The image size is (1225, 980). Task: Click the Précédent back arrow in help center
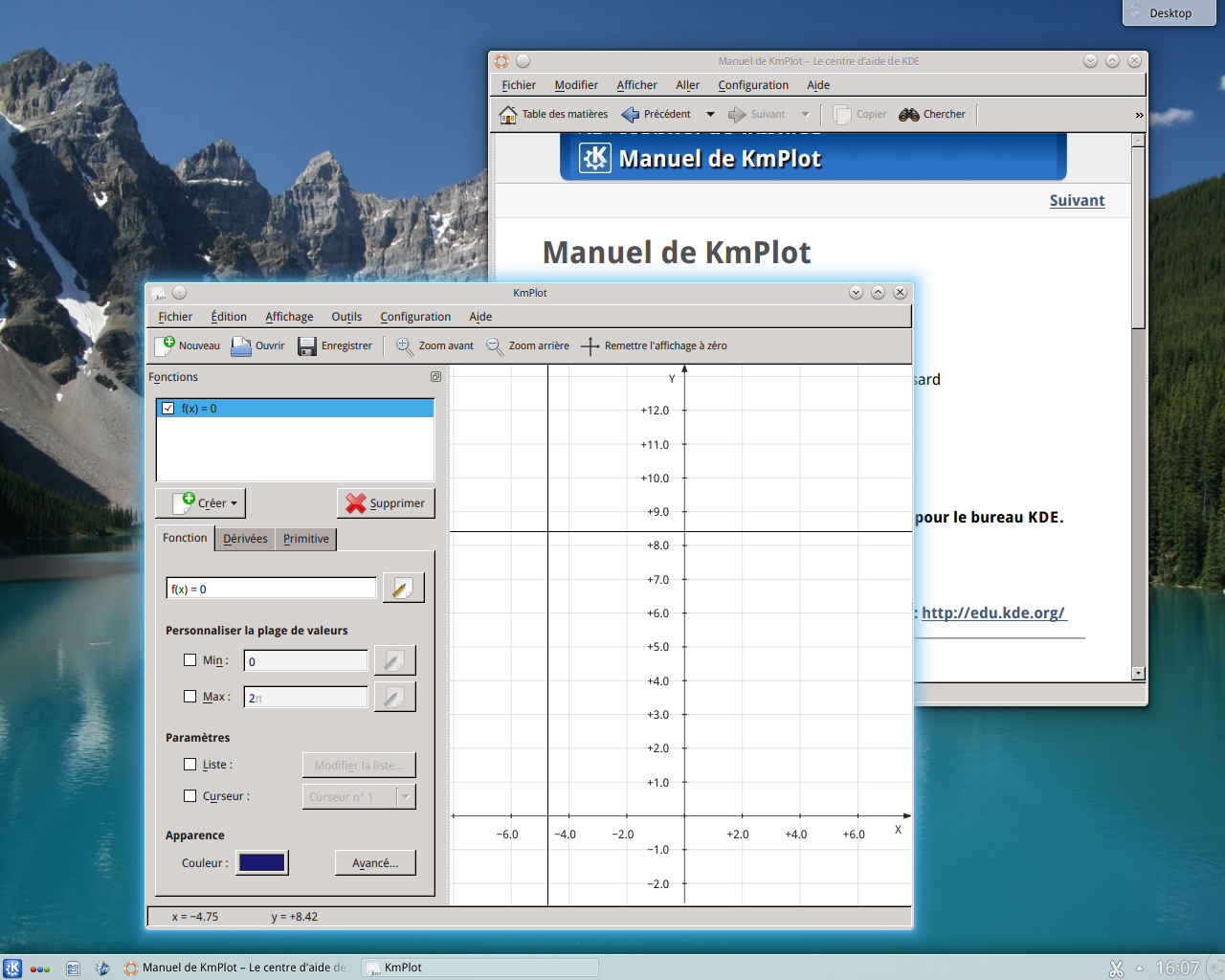click(630, 114)
